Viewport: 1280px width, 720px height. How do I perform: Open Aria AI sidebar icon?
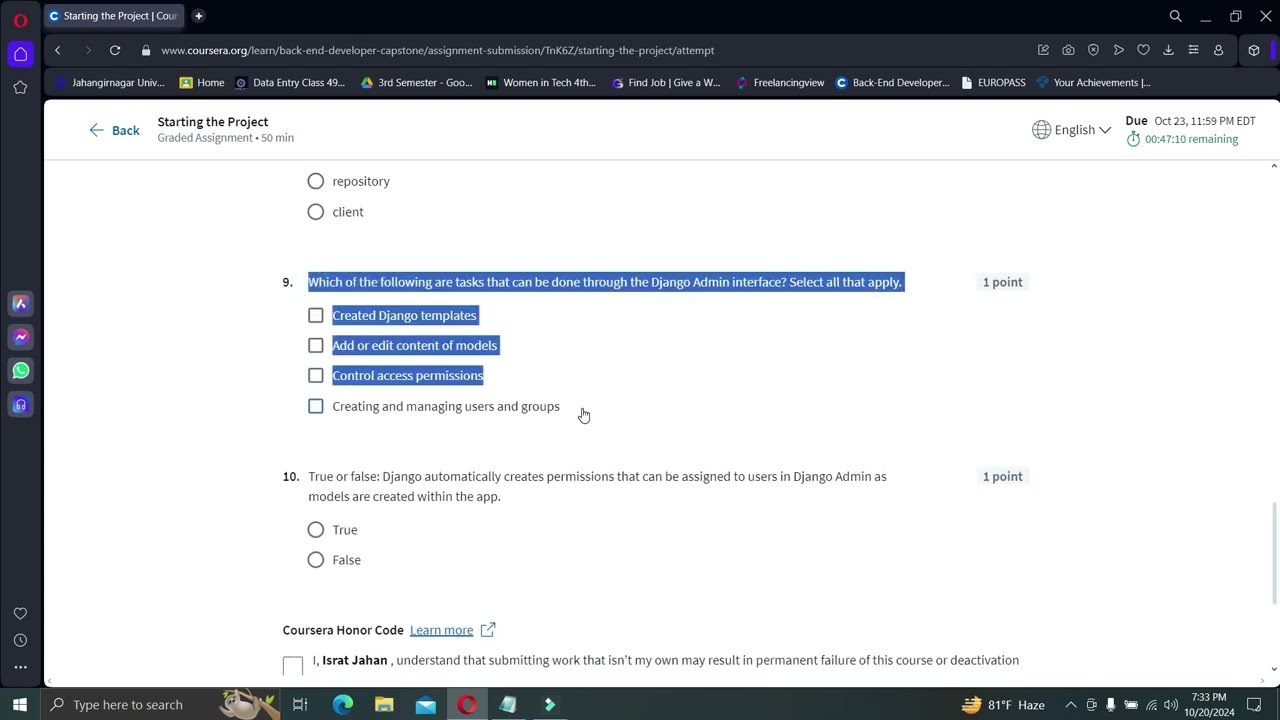tap(20, 303)
